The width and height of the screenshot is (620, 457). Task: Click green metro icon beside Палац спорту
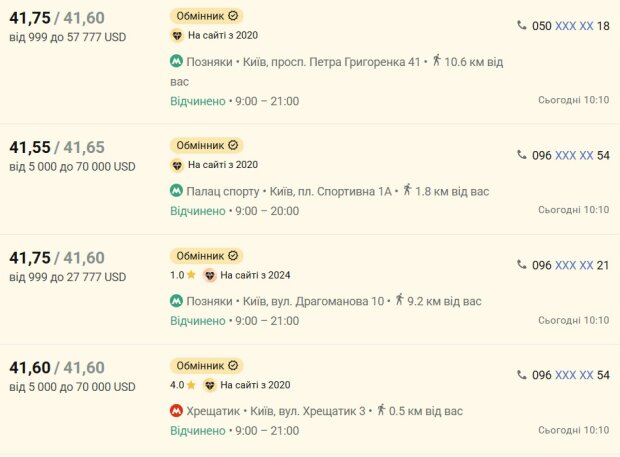[176, 191]
